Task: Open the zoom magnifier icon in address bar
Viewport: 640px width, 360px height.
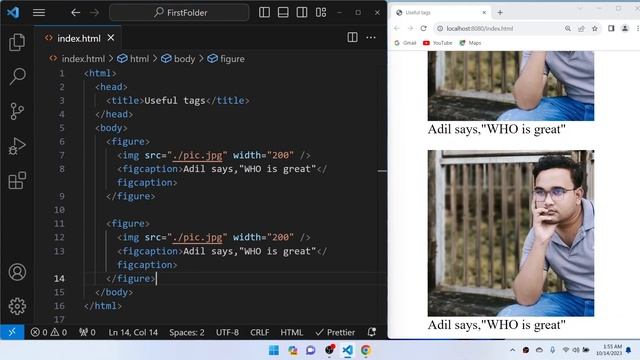Action: (568, 28)
